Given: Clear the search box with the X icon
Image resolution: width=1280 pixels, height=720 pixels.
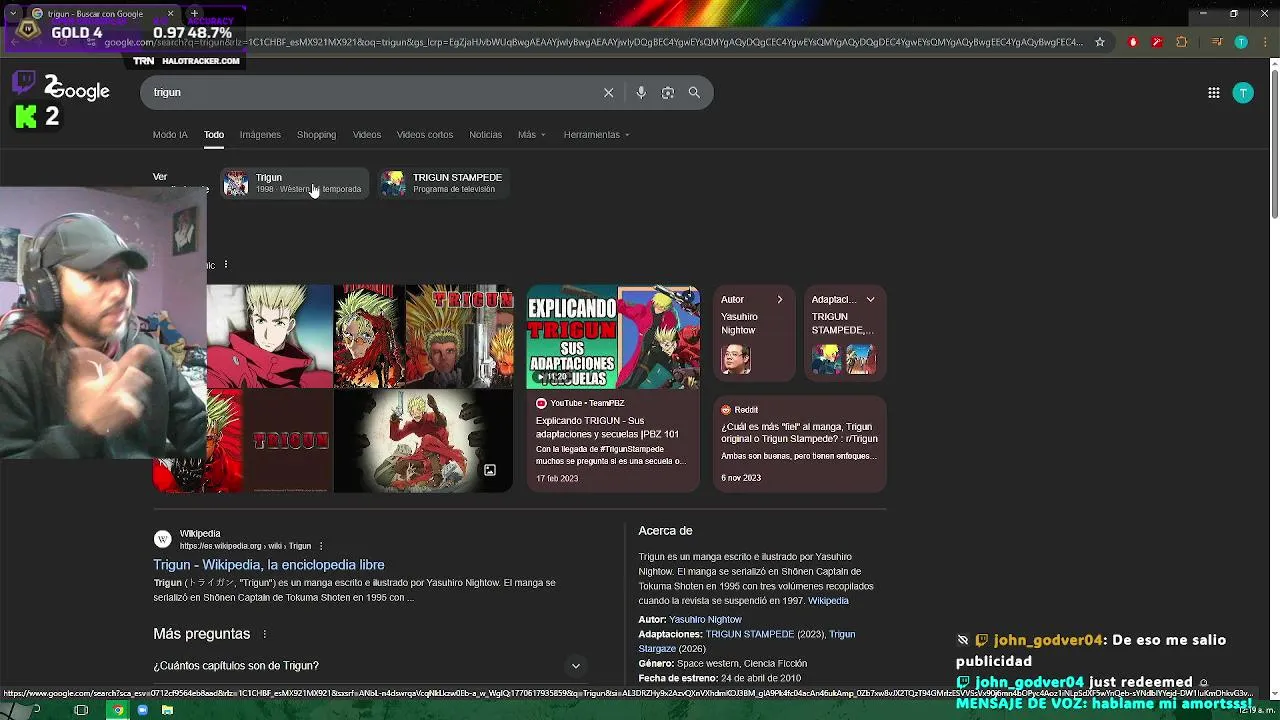Looking at the screenshot, I should click(608, 92).
